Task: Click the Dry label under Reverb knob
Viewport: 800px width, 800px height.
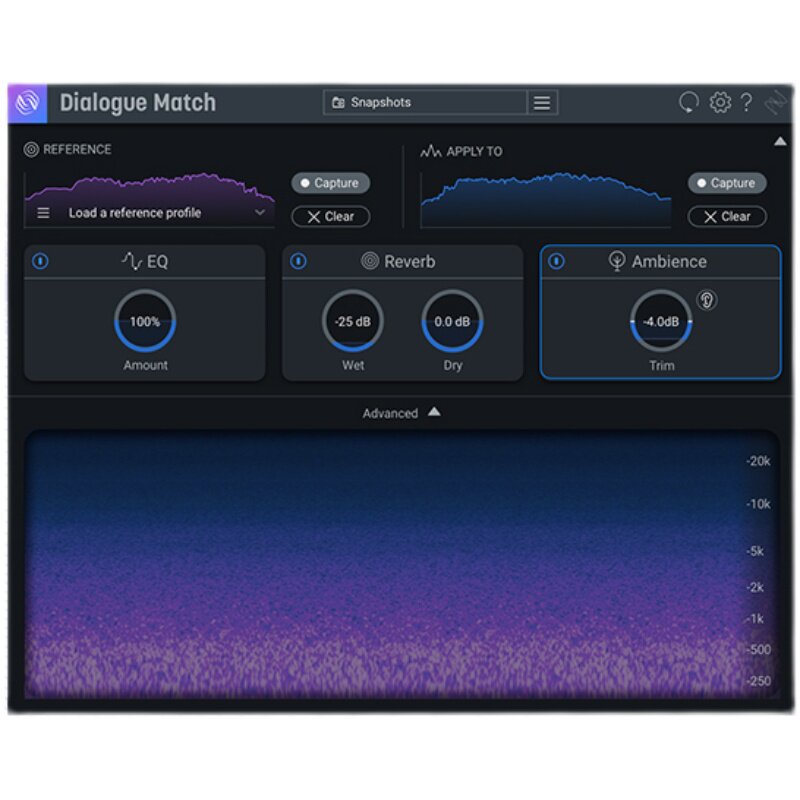Action: coord(453,366)
